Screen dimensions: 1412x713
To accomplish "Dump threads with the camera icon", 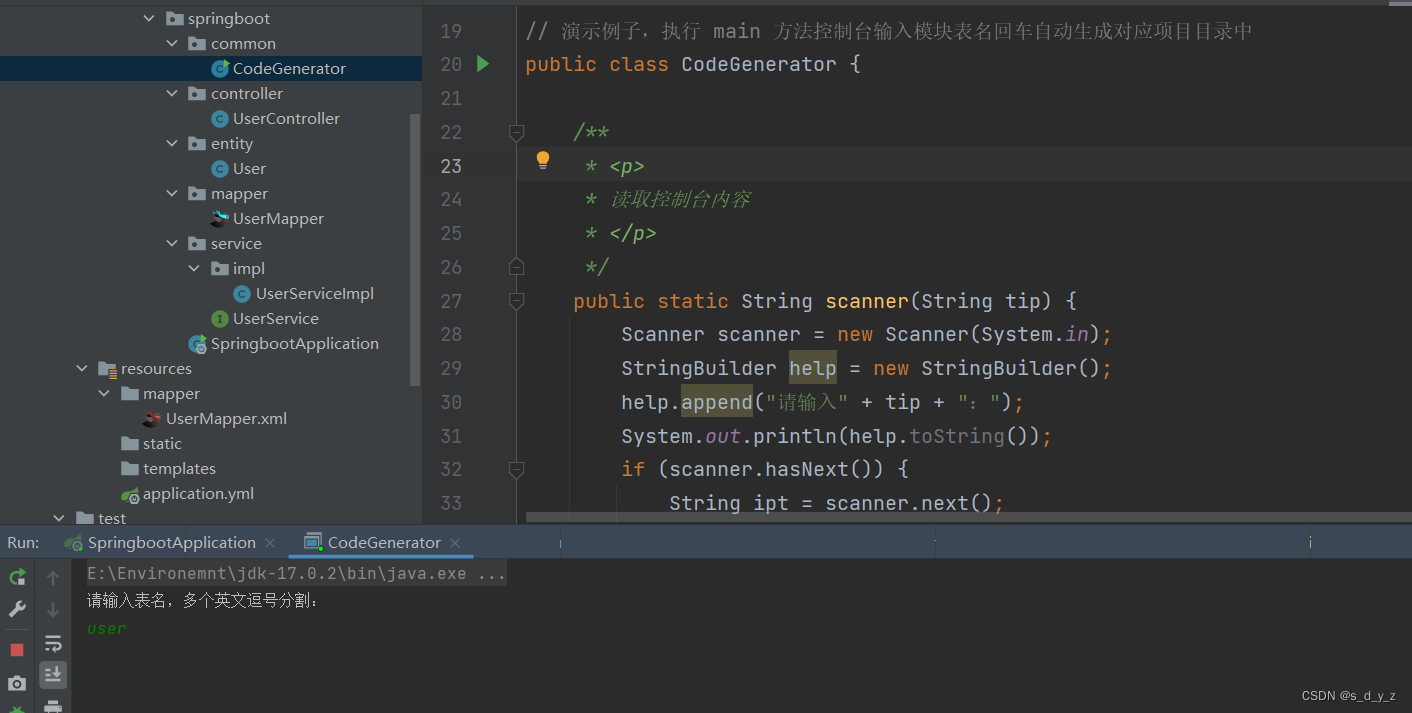I will click(x=17, y=684).
